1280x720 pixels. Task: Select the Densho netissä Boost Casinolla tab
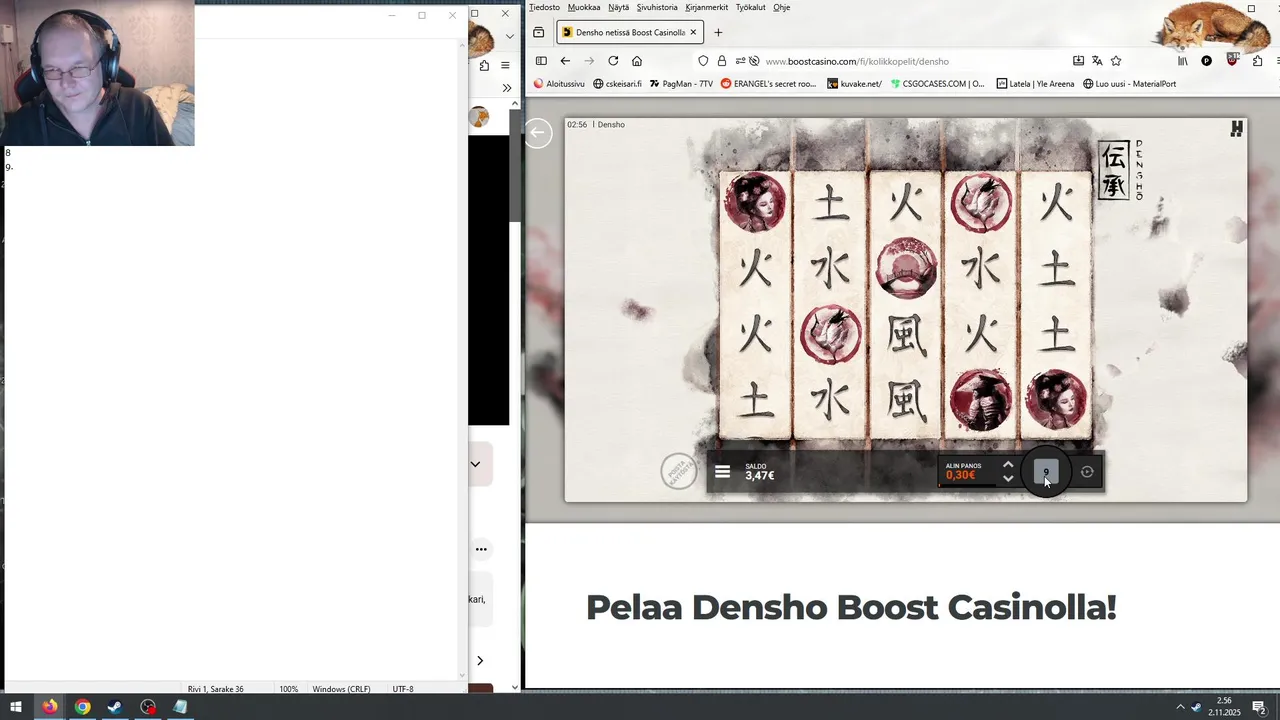click(630, 32)
